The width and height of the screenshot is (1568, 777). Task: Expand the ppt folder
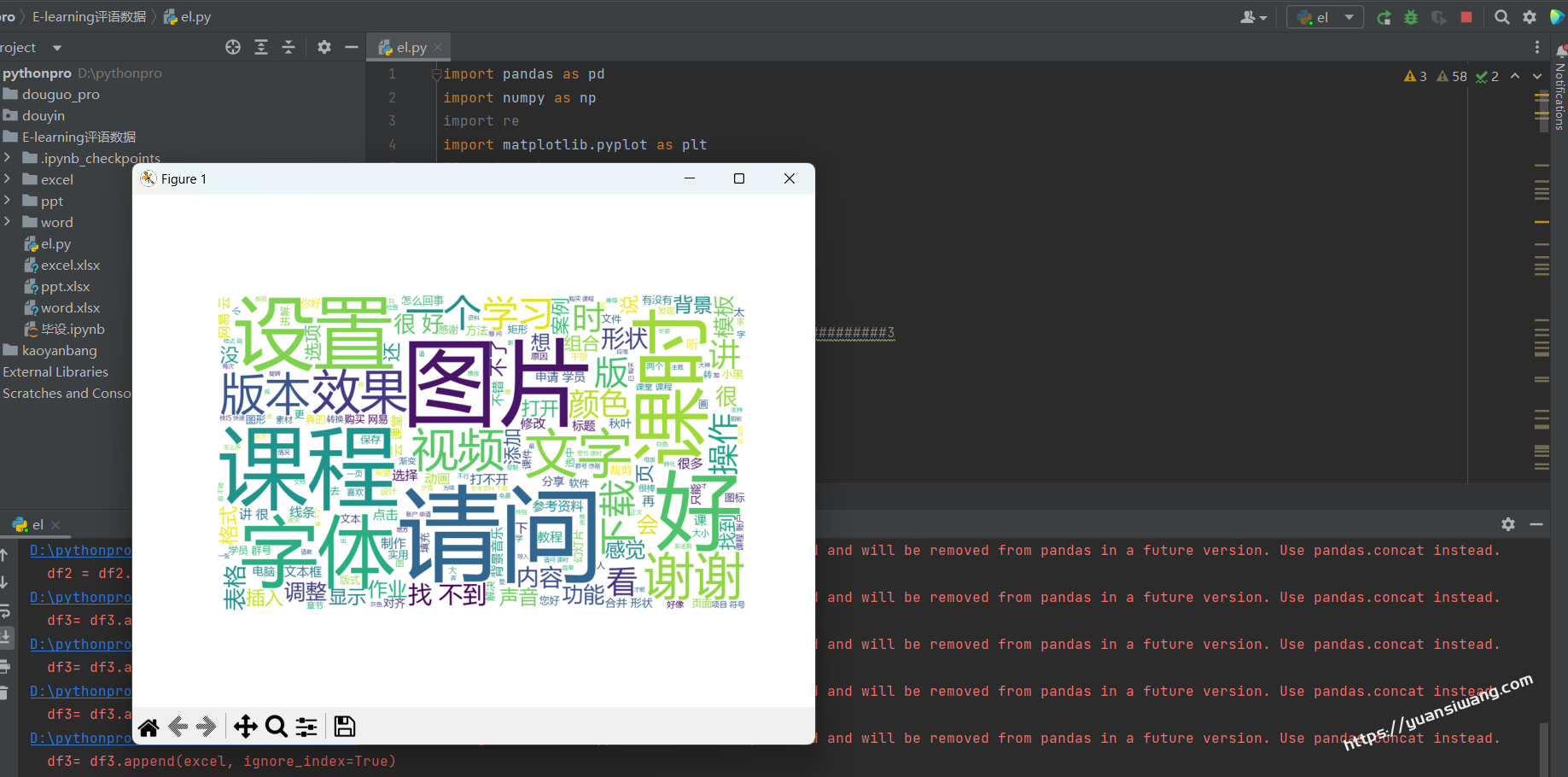tap(7, 201)
